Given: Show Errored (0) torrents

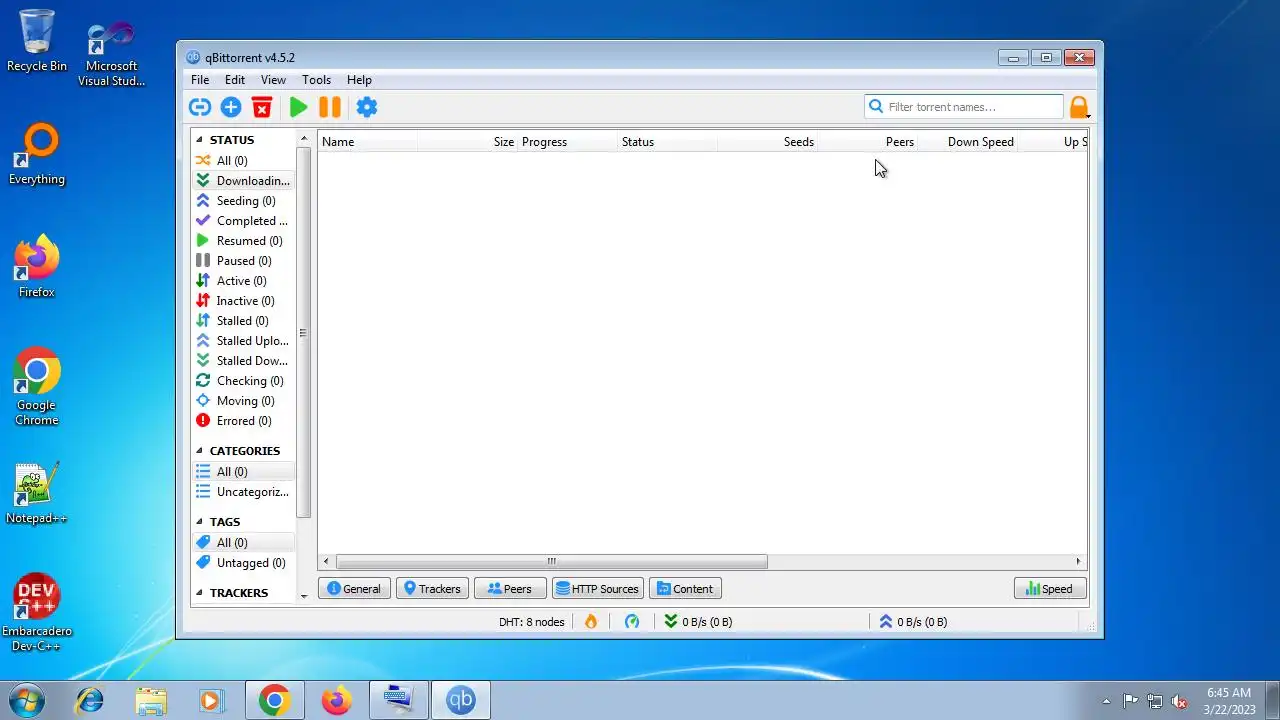Looking at the screenshot, I should tap(243, 420).
